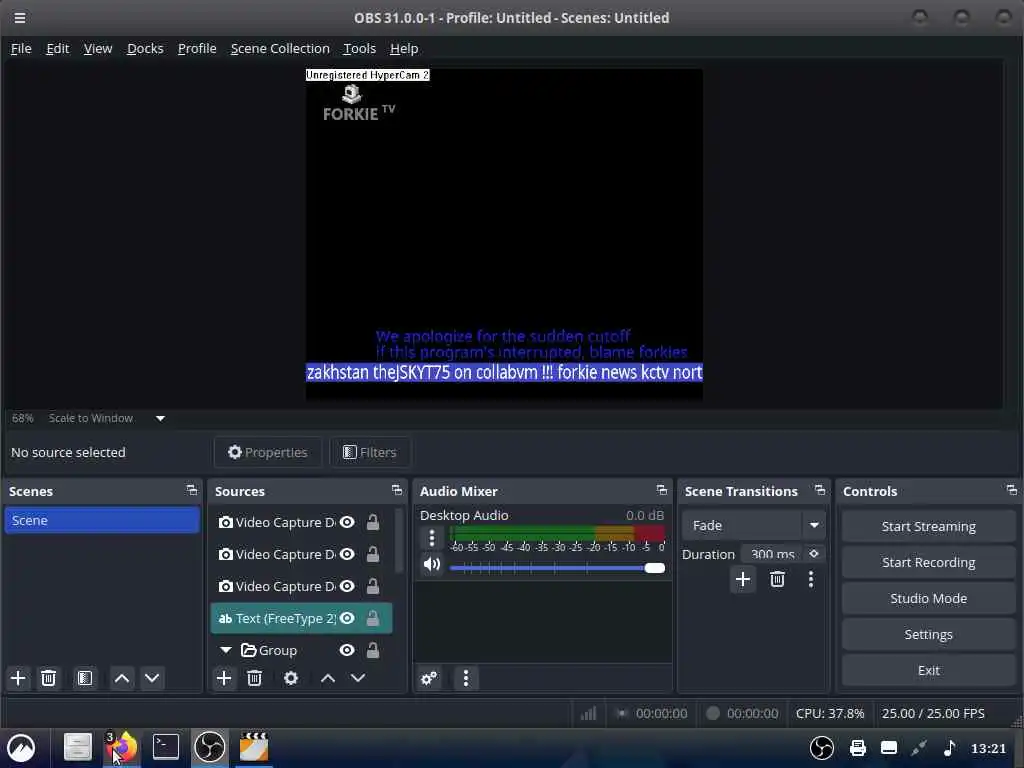Open the window menu hamburger icon in the title bar

pyautogui.click(x=20, y=18)
